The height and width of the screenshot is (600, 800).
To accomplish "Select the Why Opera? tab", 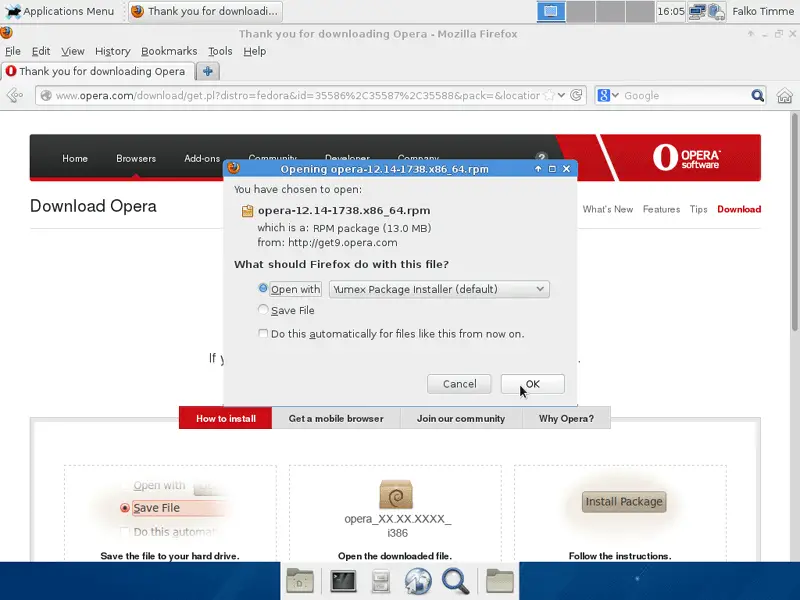I will click(x=566, y=418).
